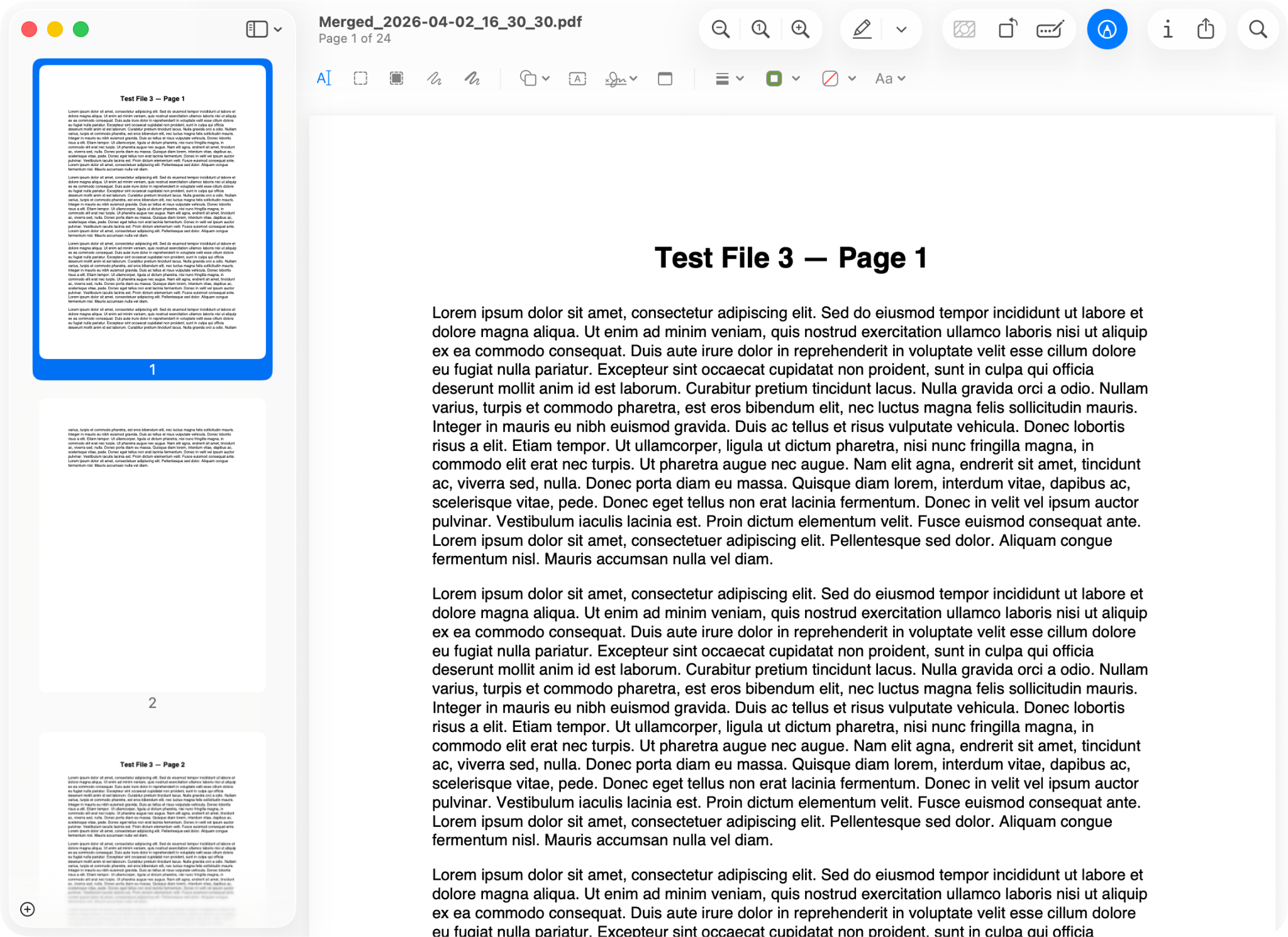Insert a Text box
Viewport: 1288px width, 937px height.
coord(577,78)
